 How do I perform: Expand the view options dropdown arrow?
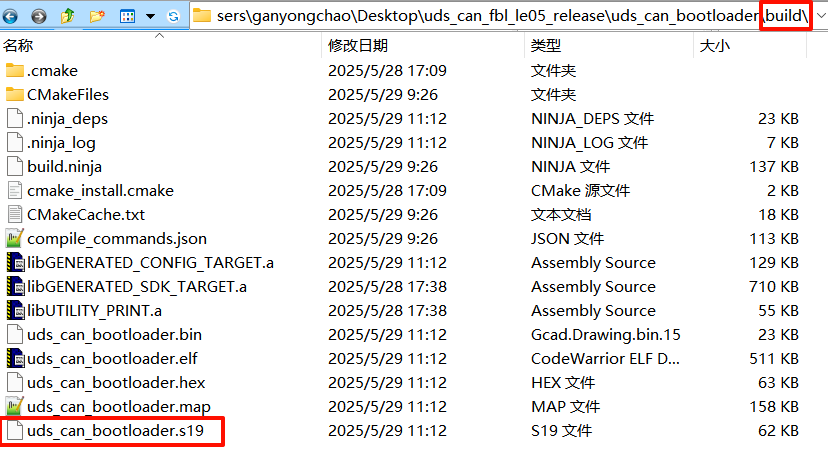pyautogui.click(x=150, y=16)
